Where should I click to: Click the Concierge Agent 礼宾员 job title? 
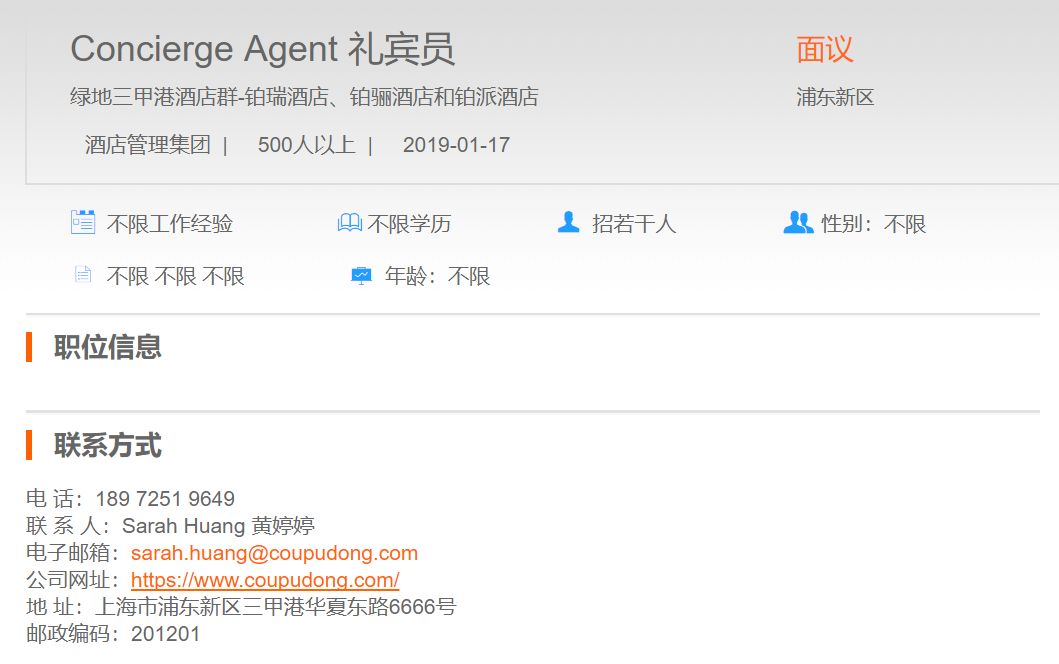[x=262, y=48]
